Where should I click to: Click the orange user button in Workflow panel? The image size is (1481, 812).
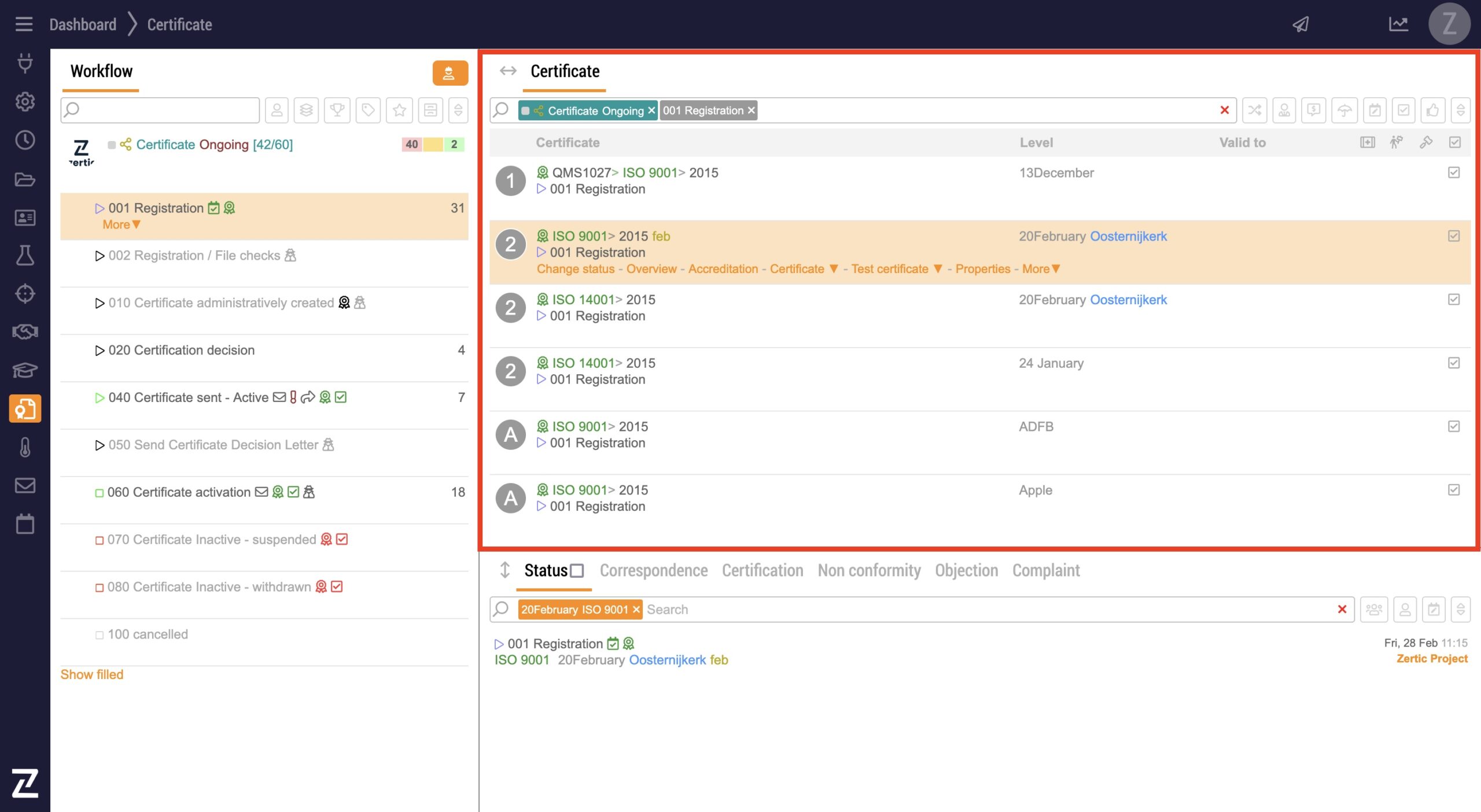450,73
